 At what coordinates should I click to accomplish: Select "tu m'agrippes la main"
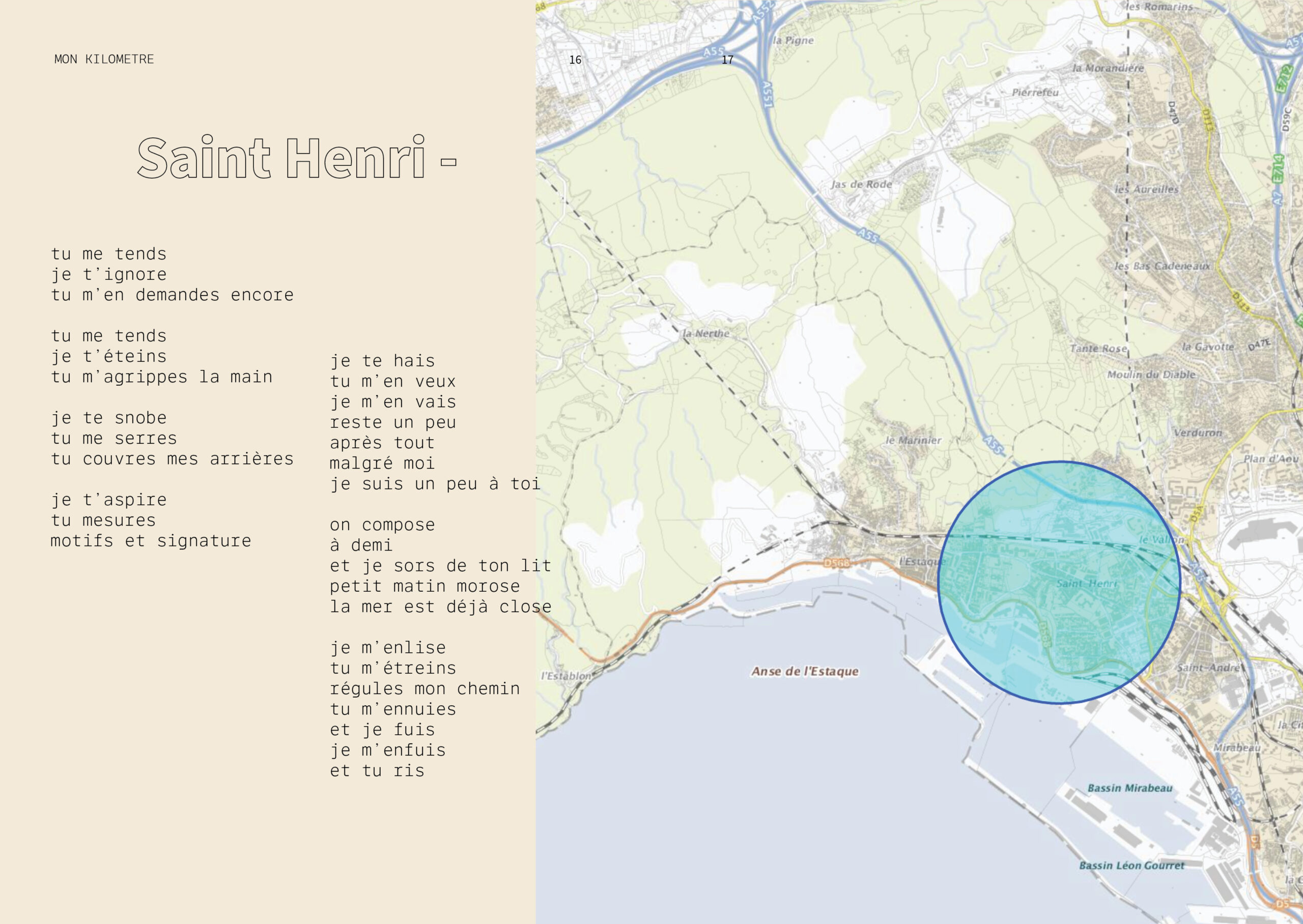(x=161, y=377)
